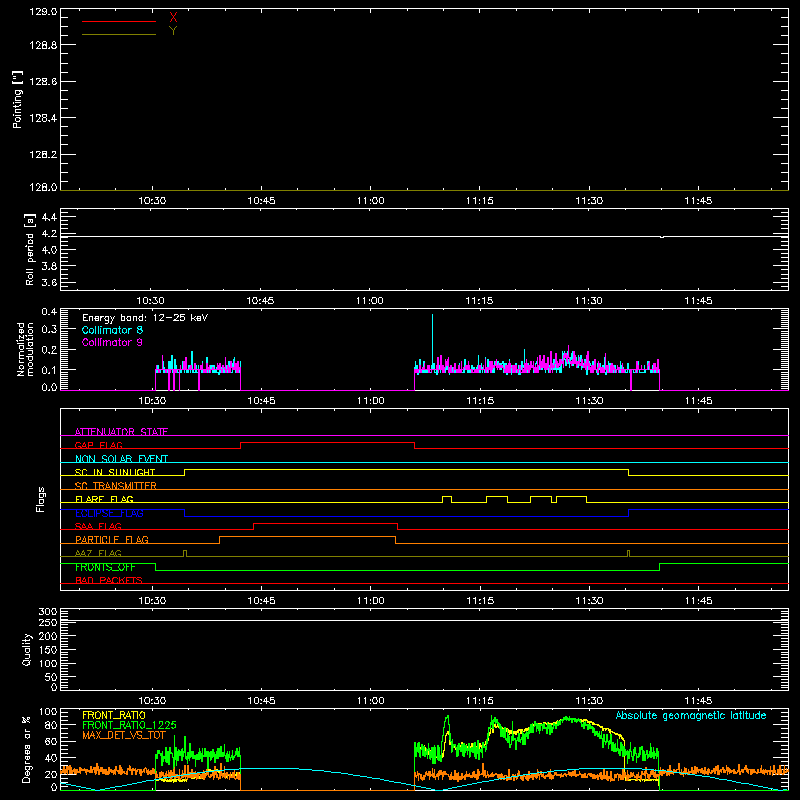Click the FRONTS_OFF flag label
The width and height of the screenshot is (800, 800).
pos(105,567)
